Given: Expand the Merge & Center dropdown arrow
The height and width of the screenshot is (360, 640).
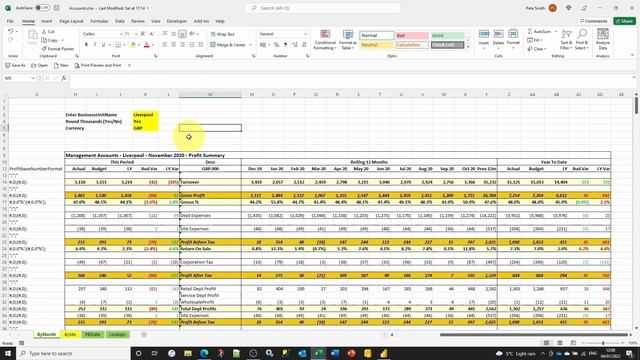Looking at the screenshot, I should [x=250, y=45].
